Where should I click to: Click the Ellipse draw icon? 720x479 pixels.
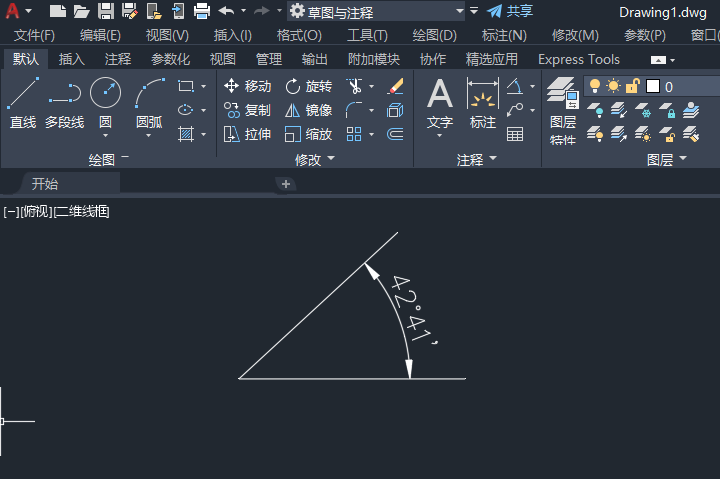point(186,110)
